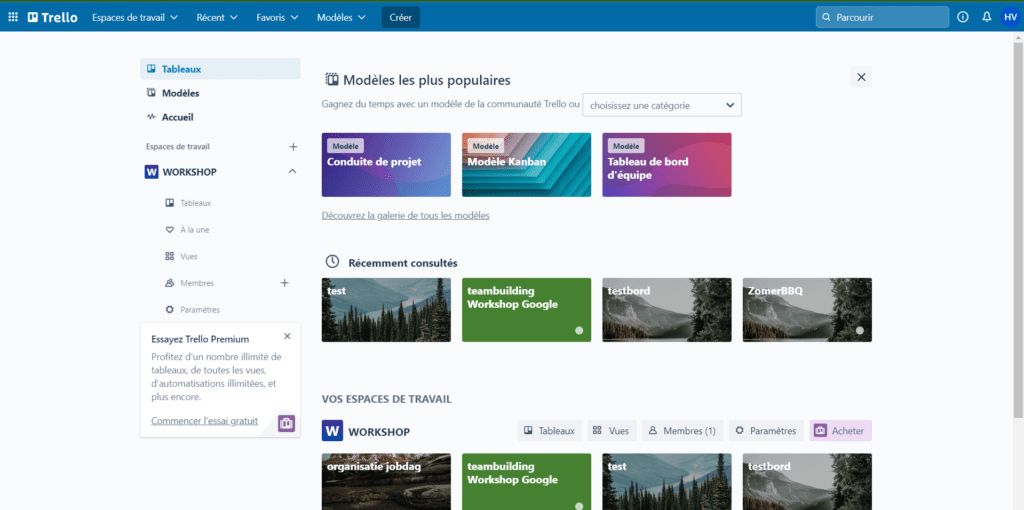Click the page vertical scrollbar

(1018, 229)
